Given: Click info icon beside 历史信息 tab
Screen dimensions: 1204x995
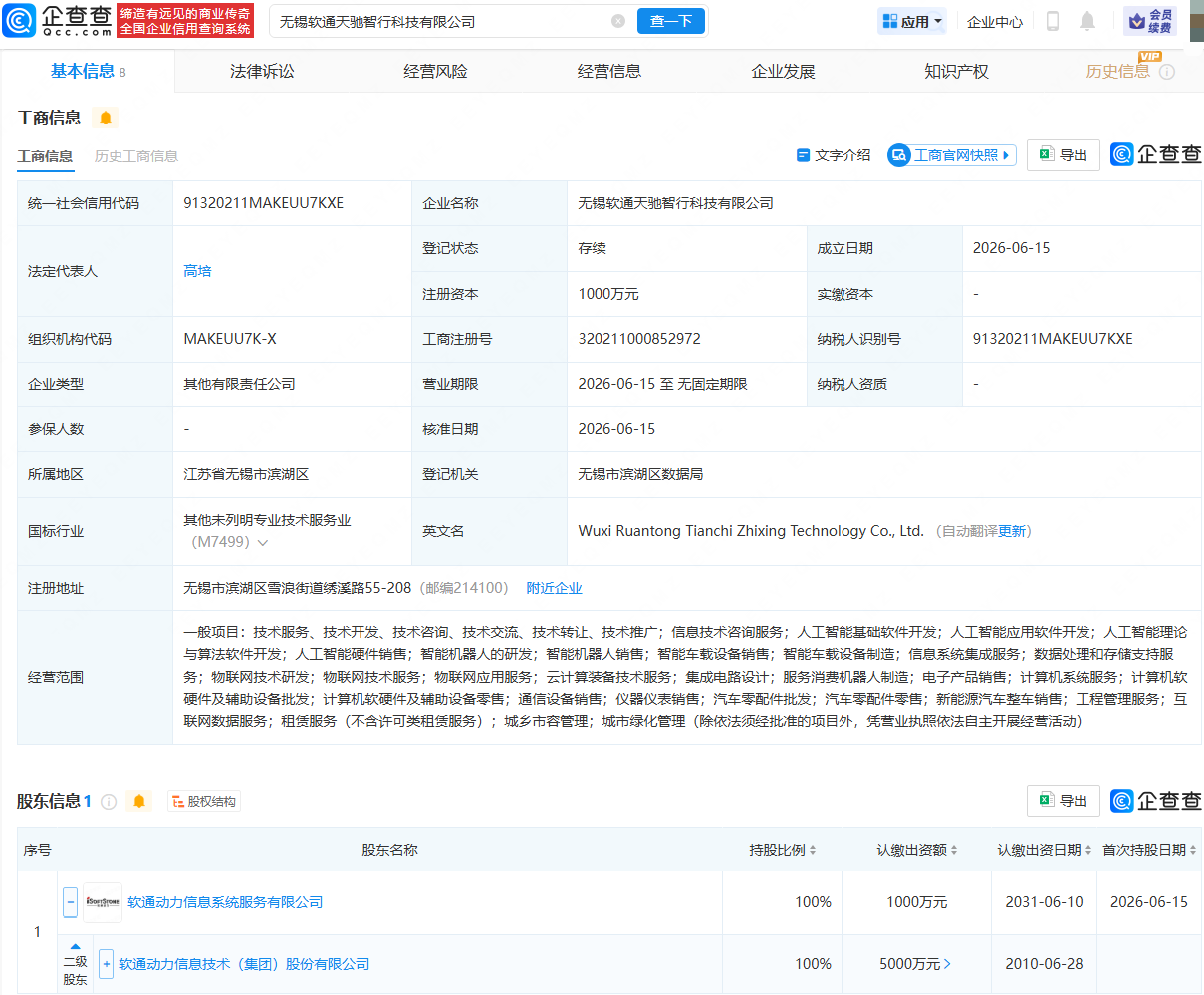Looking at the screenshot, I should pyautogui.click(x=1167, y=72).
